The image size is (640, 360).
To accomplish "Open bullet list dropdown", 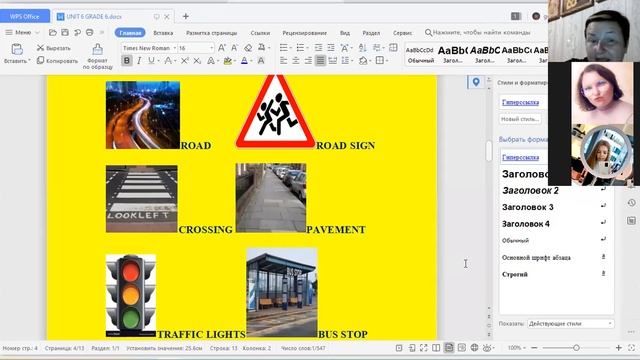I will coord(291,48).
